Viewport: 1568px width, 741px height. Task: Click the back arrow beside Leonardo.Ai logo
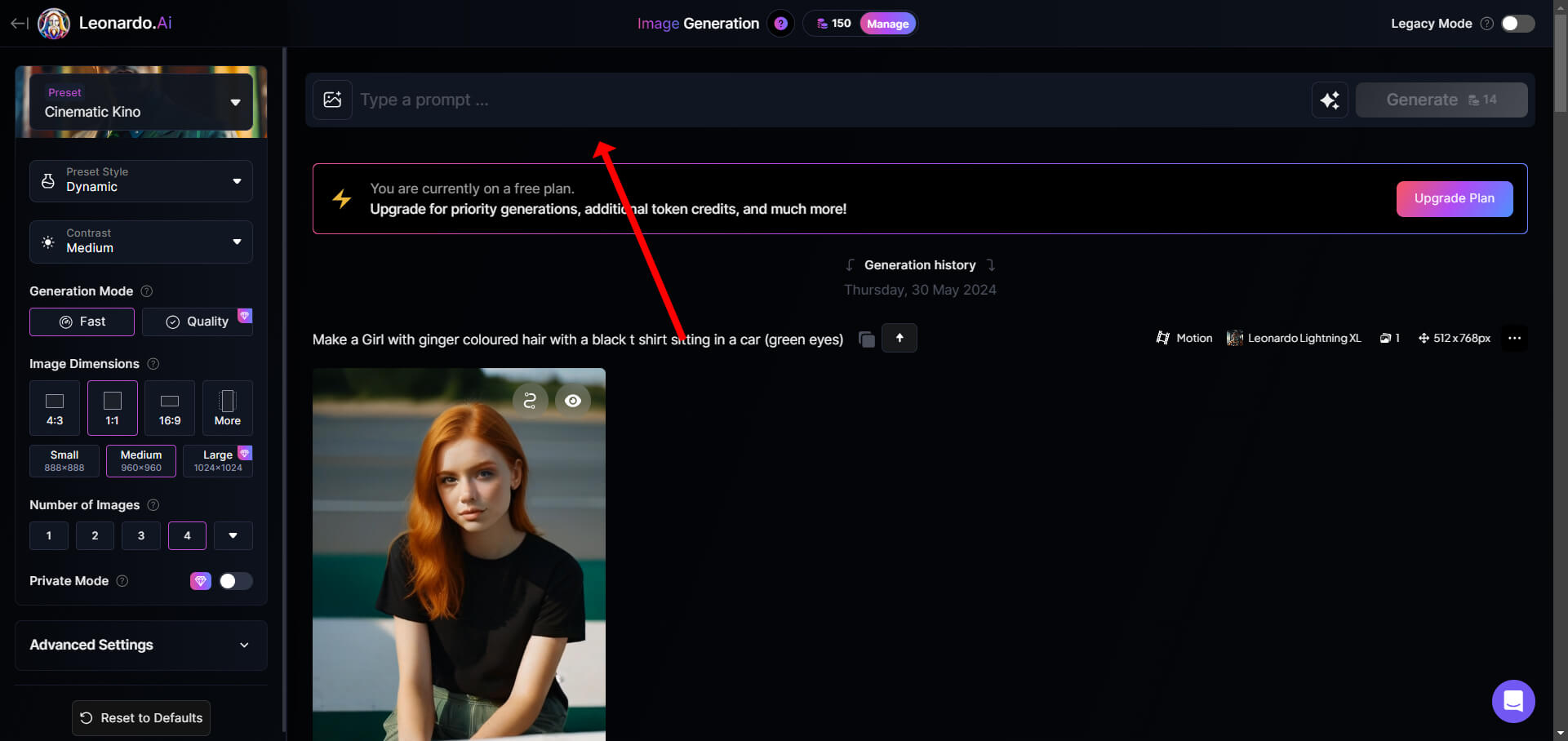click(19, 24)
